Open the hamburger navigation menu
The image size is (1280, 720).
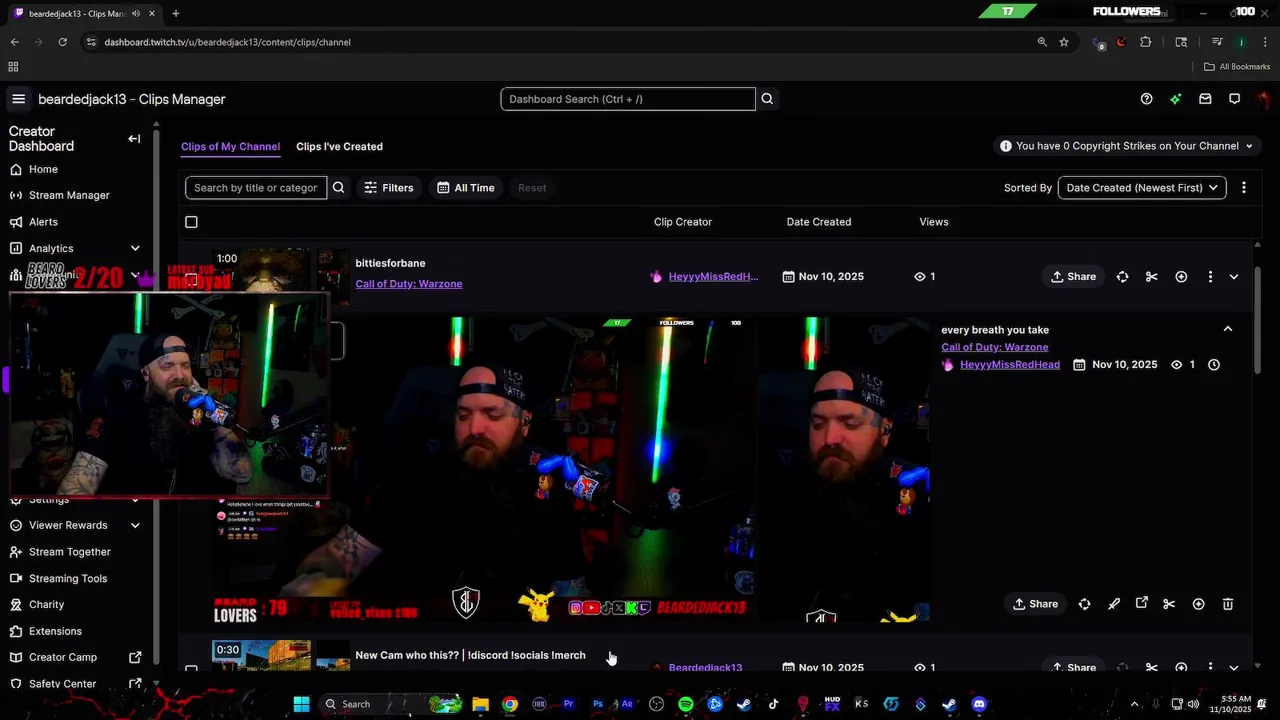(x=18, y=99)
